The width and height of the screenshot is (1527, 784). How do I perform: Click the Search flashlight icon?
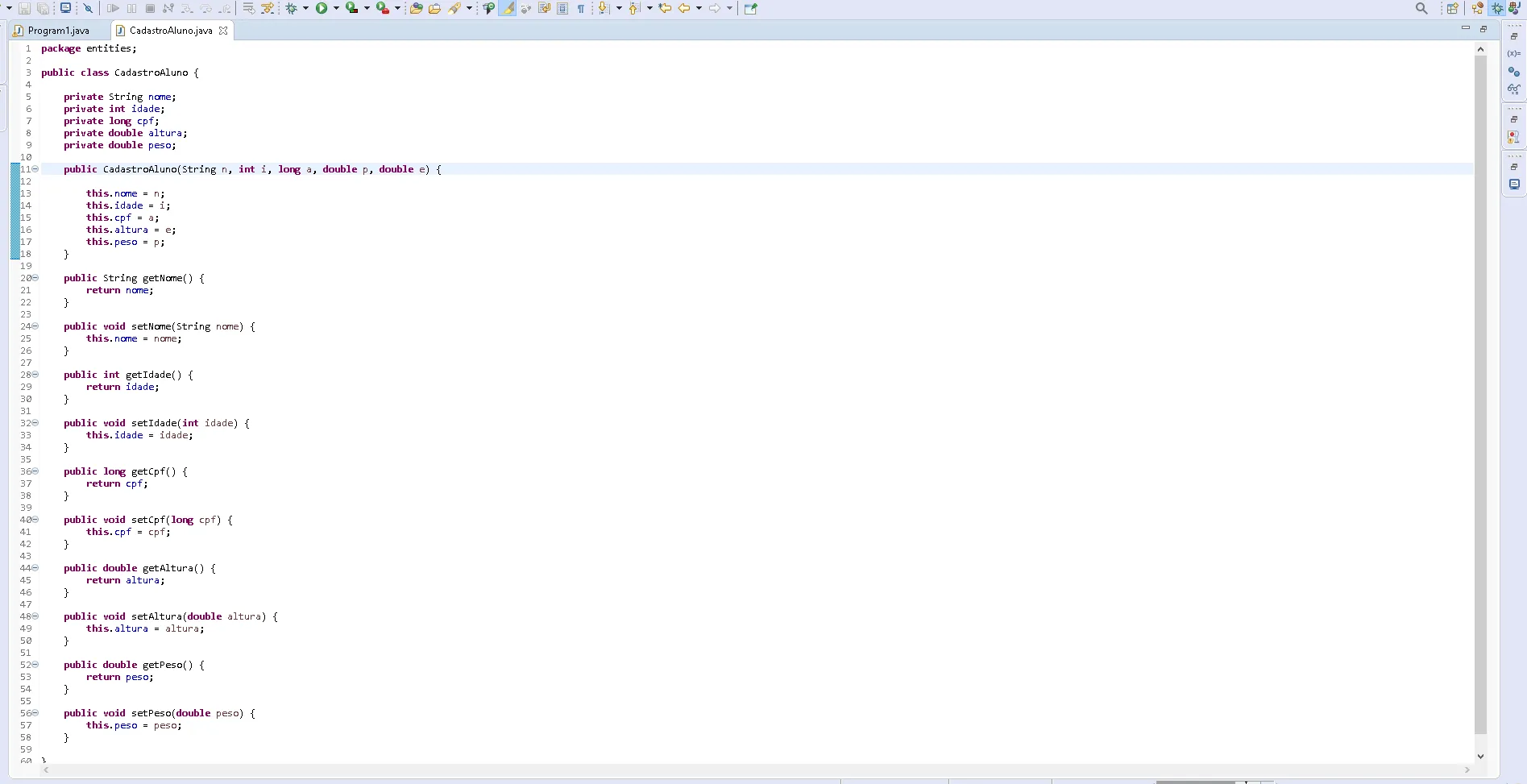pos(455,9)
